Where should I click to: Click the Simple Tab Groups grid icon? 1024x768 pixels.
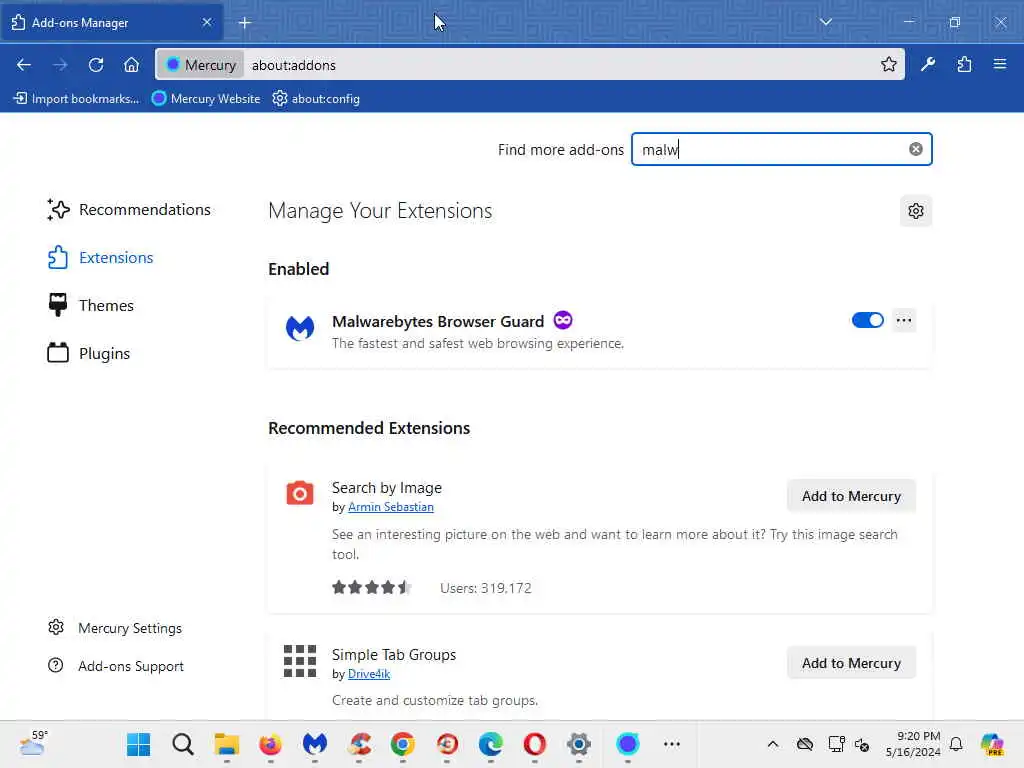(x=300, y=661)
